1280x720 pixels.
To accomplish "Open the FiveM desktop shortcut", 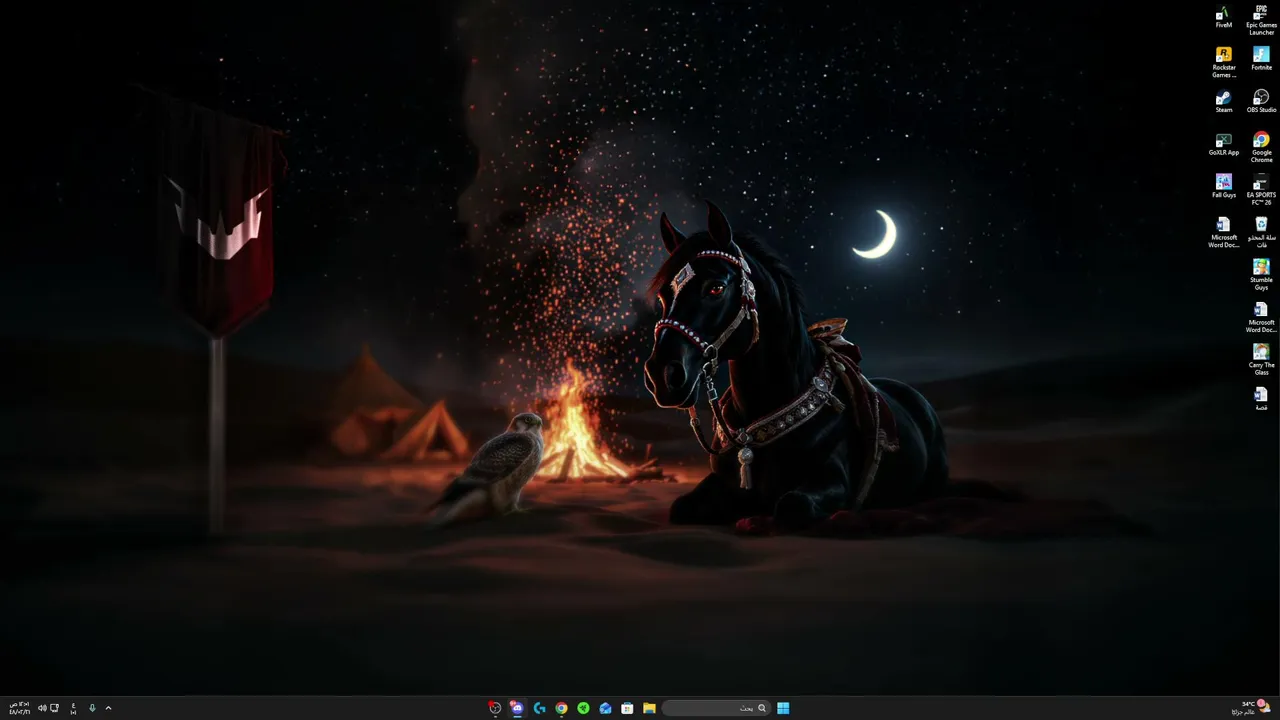I will point(1223,17).
